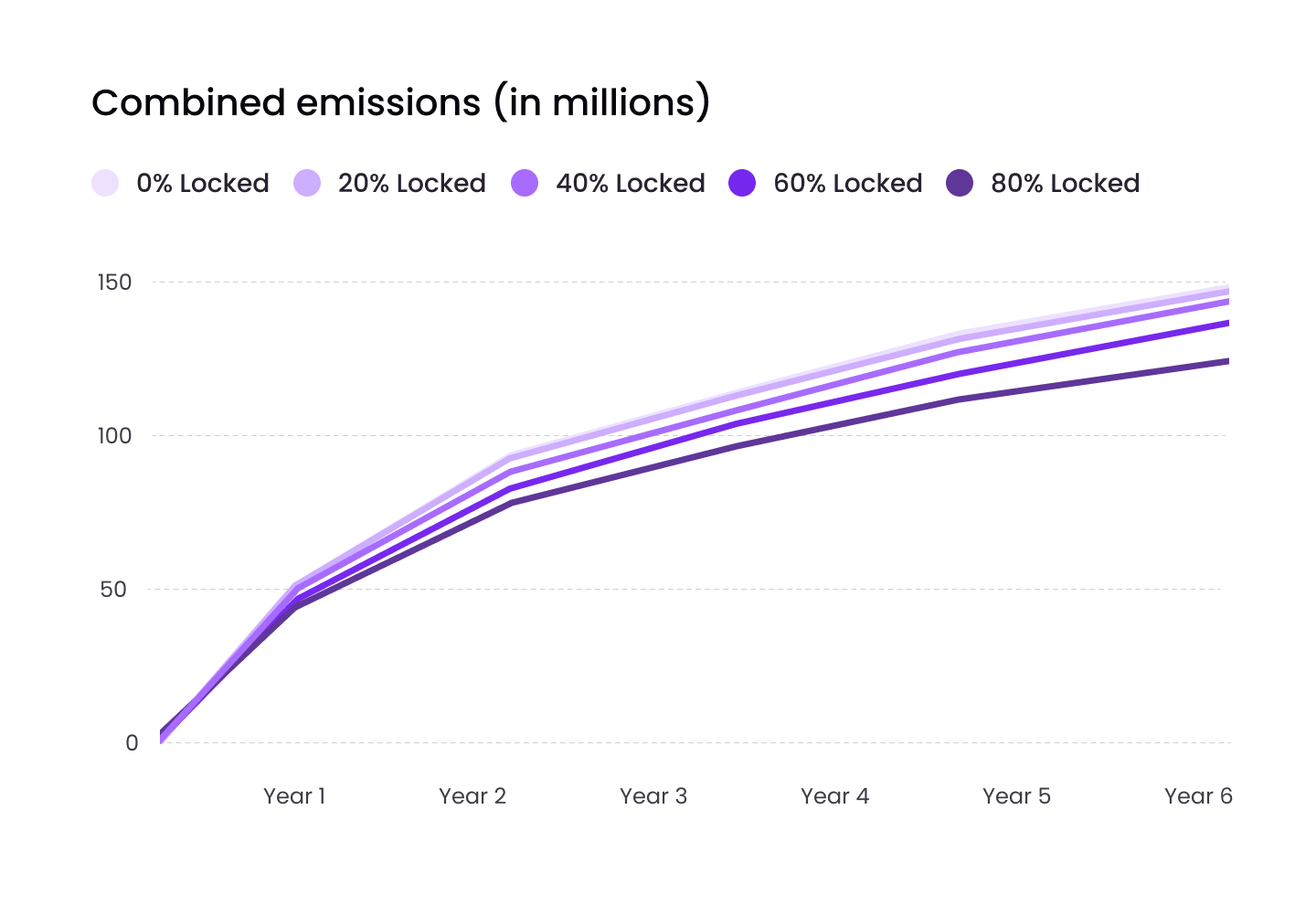1316x906 pixels.
Task: Click the 150 y-axis value
Action: [x=115, y=282]
